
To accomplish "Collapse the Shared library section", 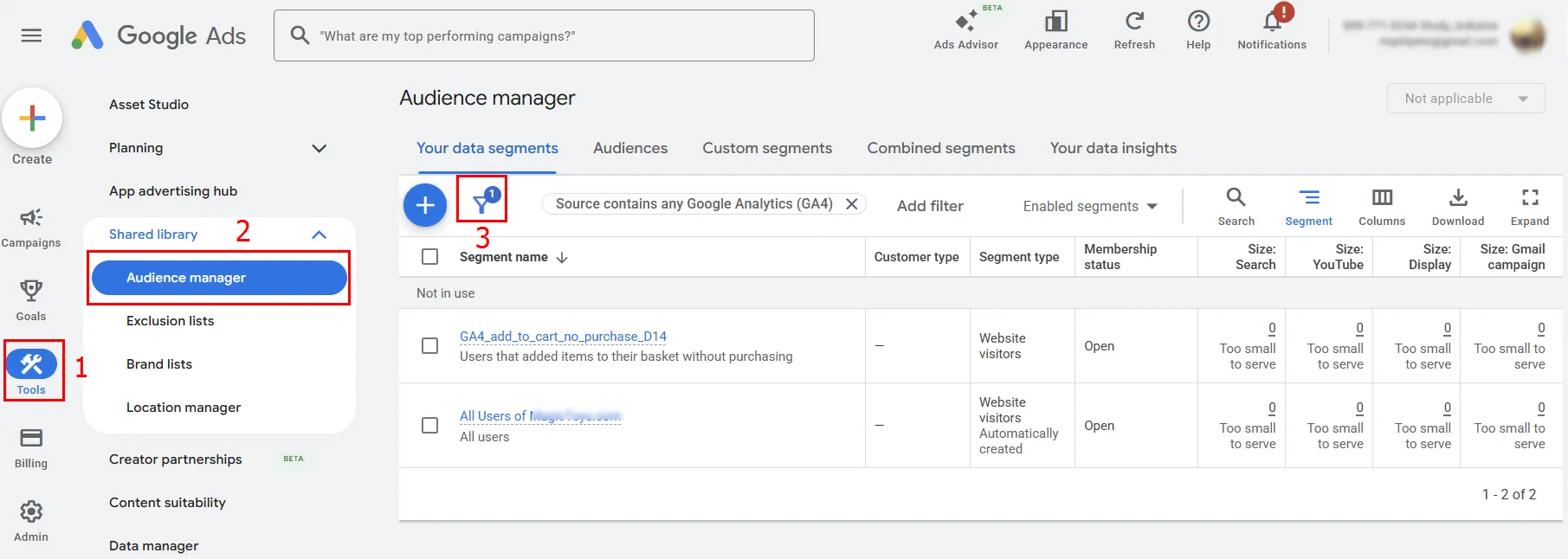I will point(319,235).
